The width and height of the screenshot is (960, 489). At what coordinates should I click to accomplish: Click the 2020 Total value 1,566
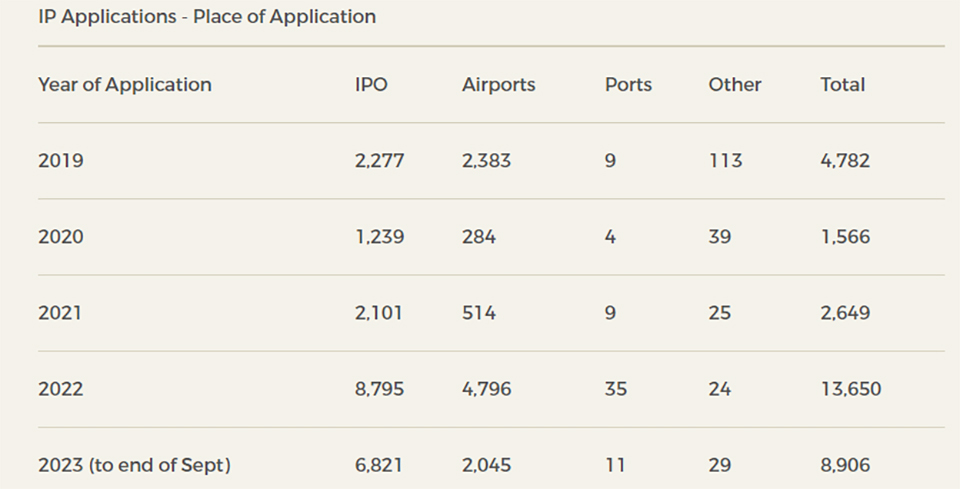845,237
